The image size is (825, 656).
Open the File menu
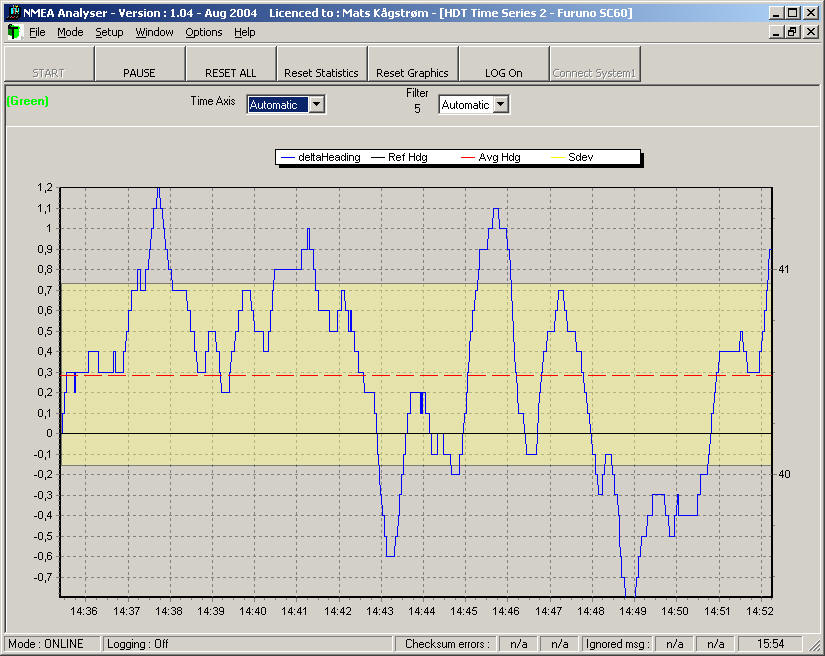[37, 32]
